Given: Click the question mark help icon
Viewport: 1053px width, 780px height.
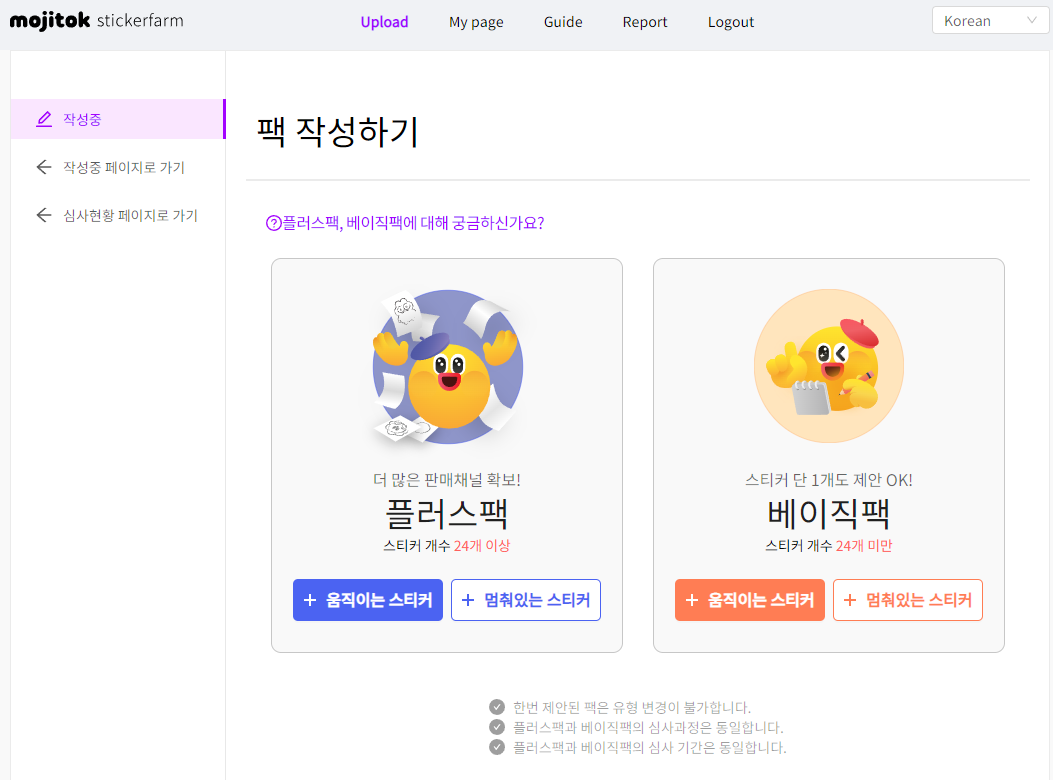Looking at the screenshot, I should 273,223.
